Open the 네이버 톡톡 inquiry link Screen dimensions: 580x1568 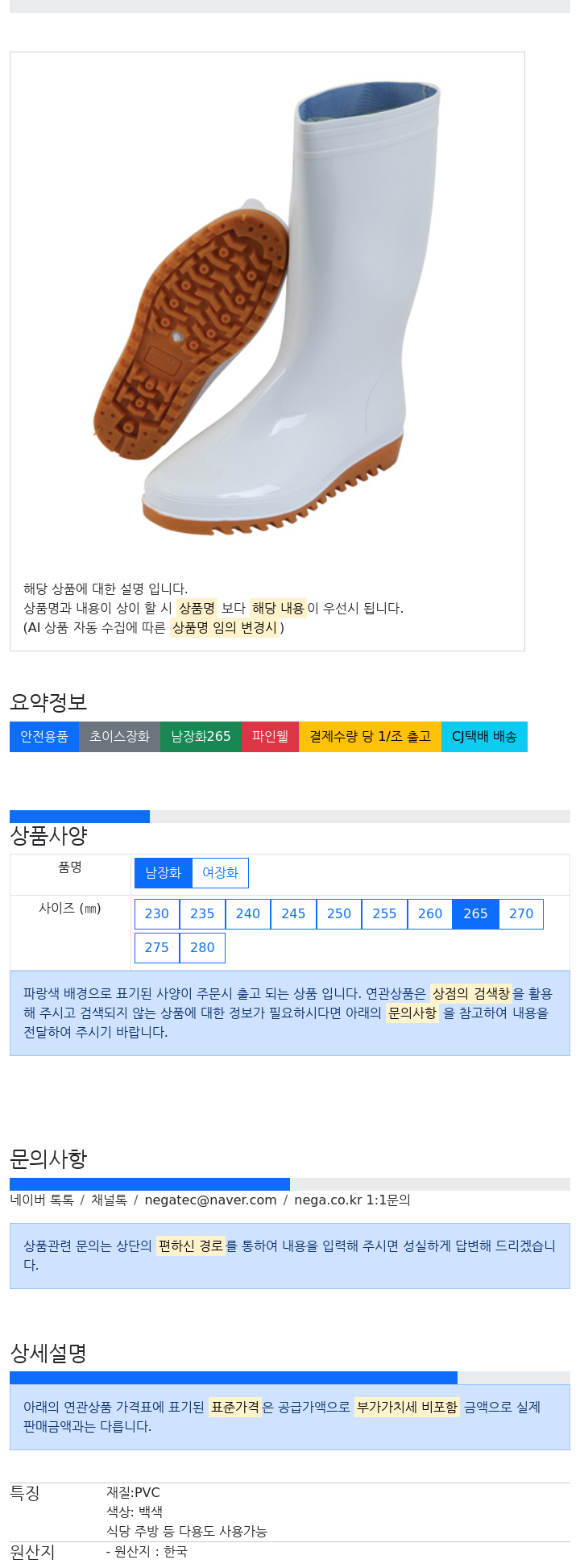click(x=42, y=1200)
